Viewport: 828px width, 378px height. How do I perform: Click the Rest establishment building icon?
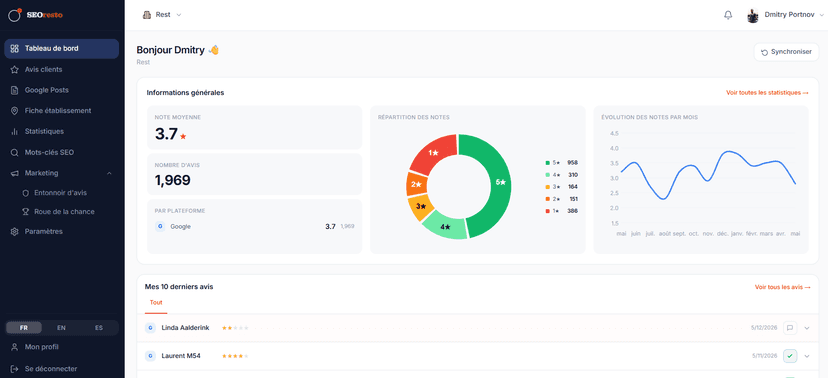coord(147,15)
